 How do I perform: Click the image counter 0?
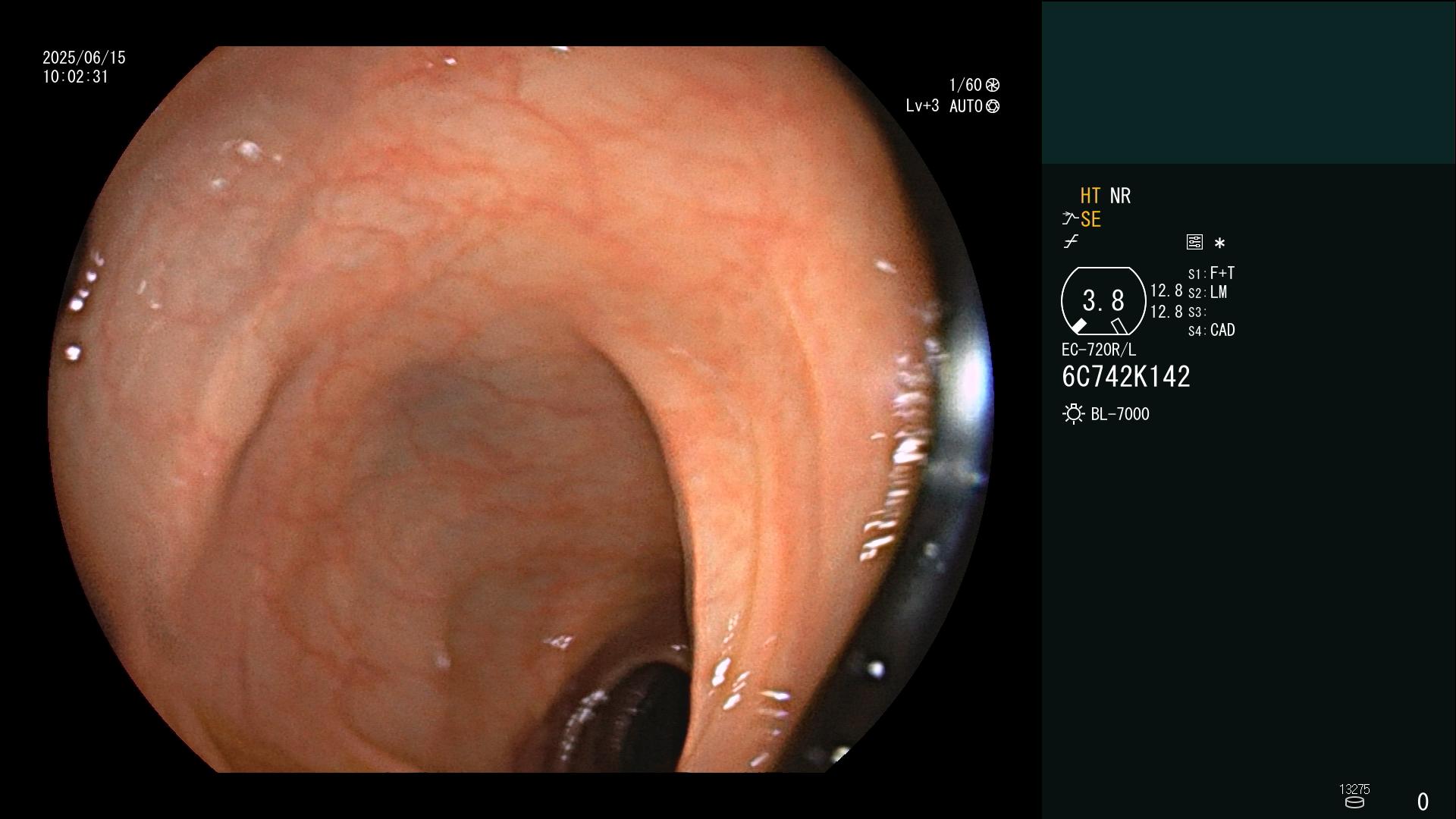1423,802
